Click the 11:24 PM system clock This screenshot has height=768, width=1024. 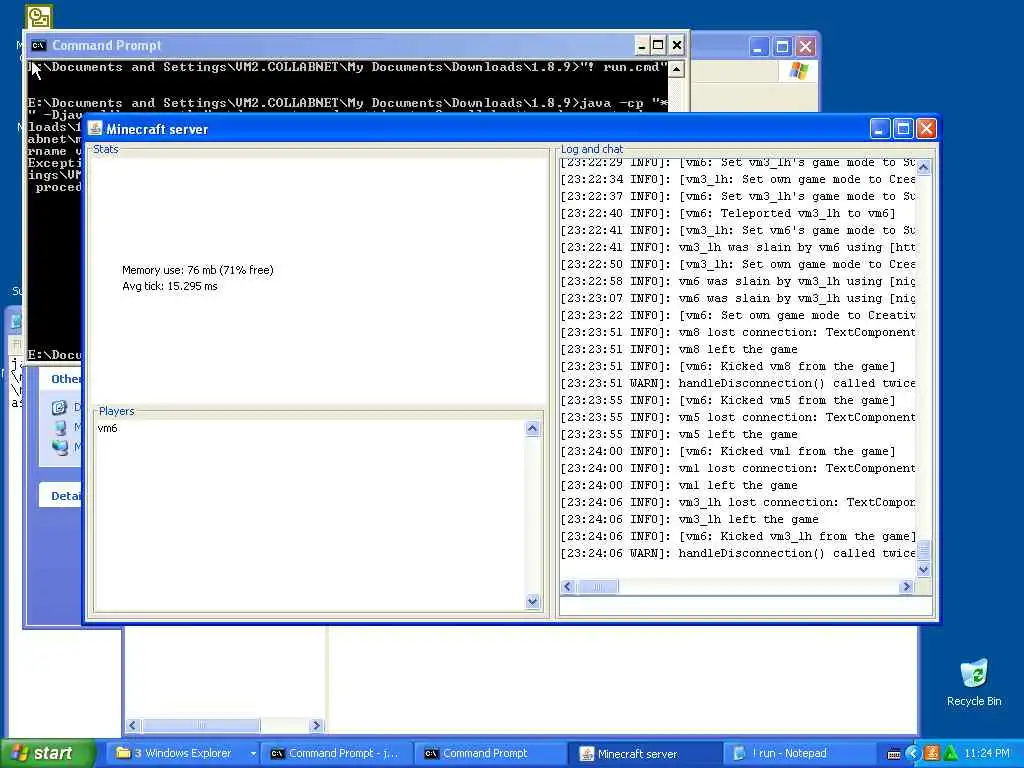click(987, 754)
